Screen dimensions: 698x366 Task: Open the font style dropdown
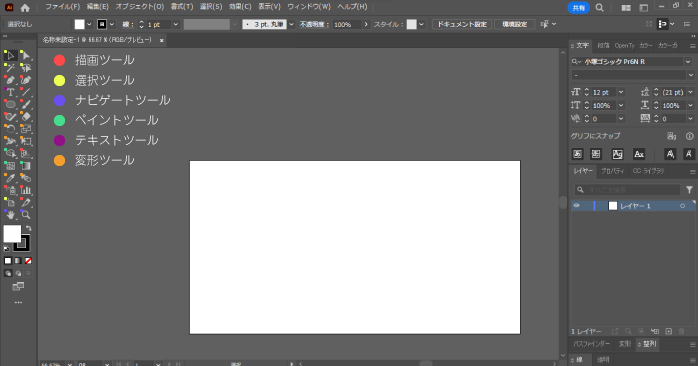690,75
